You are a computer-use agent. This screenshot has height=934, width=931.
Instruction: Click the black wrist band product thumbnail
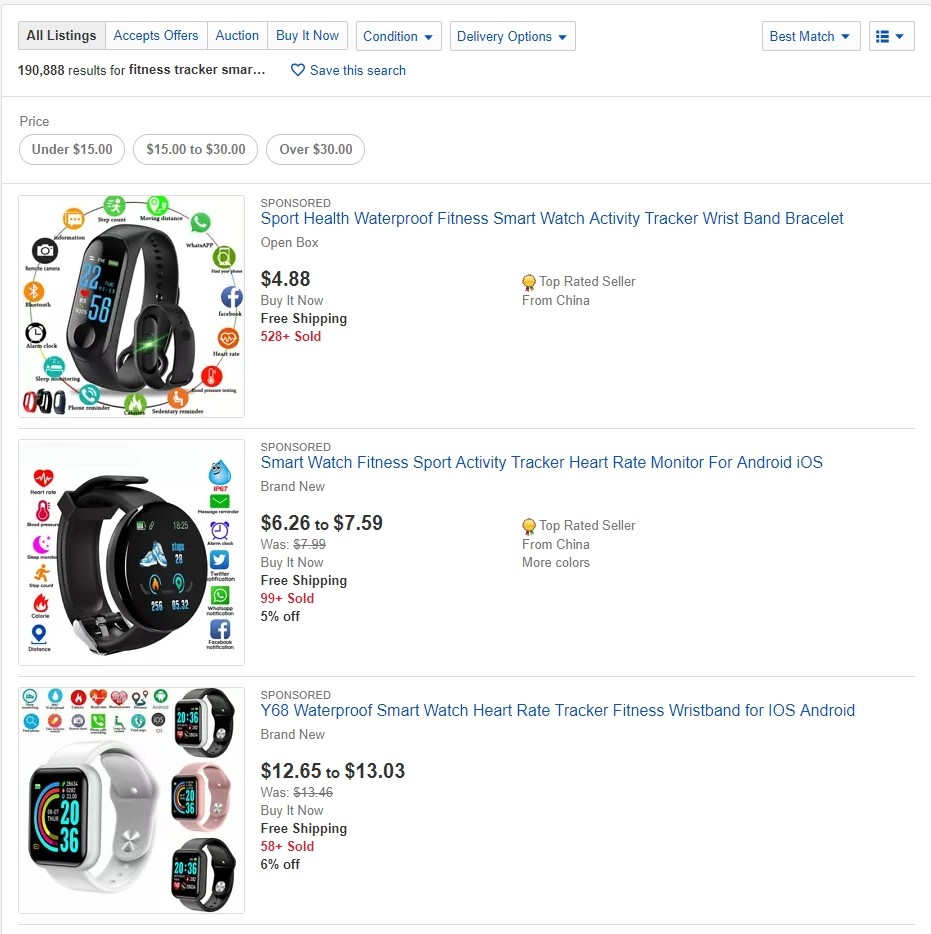click(x=132, y=306)
